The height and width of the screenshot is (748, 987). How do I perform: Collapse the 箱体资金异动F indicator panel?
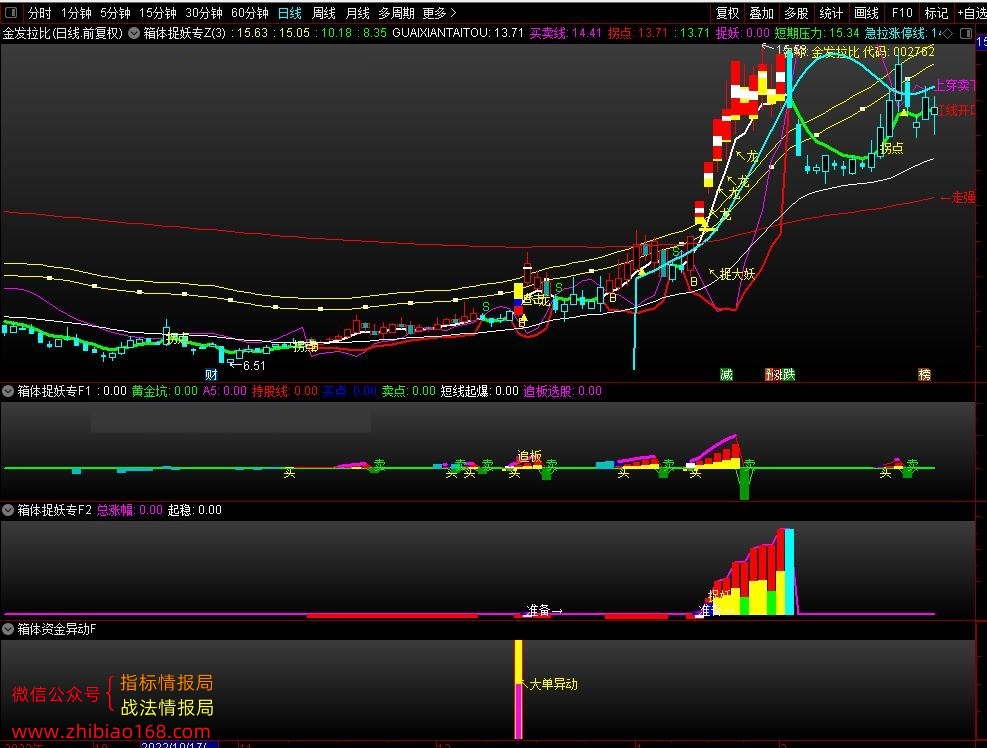click(8, 629)
